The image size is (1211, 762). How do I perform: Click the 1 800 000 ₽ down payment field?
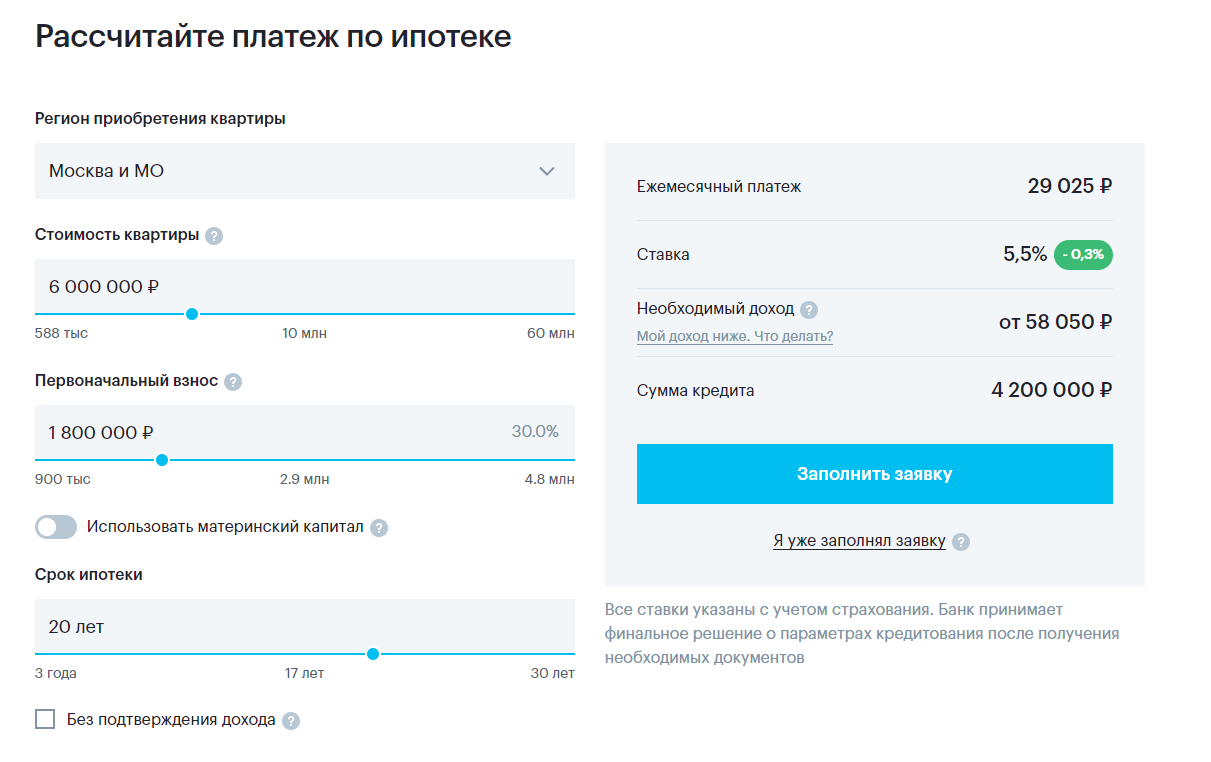click(x=270, y=432)
